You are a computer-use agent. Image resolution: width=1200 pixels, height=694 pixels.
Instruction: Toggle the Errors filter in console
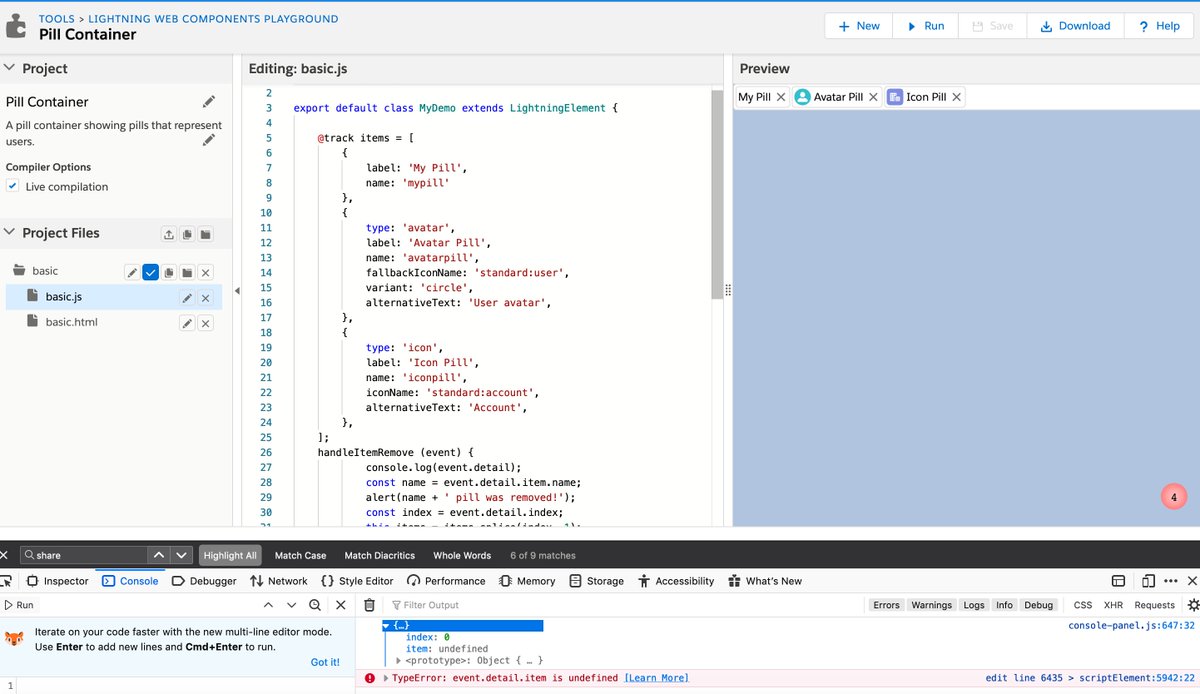point(886,605)
